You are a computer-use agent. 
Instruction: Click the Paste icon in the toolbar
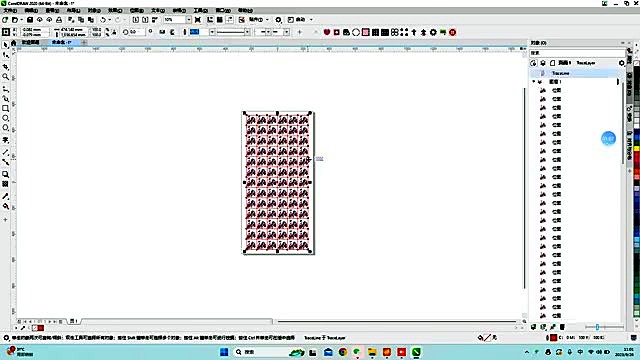(91, 20)
